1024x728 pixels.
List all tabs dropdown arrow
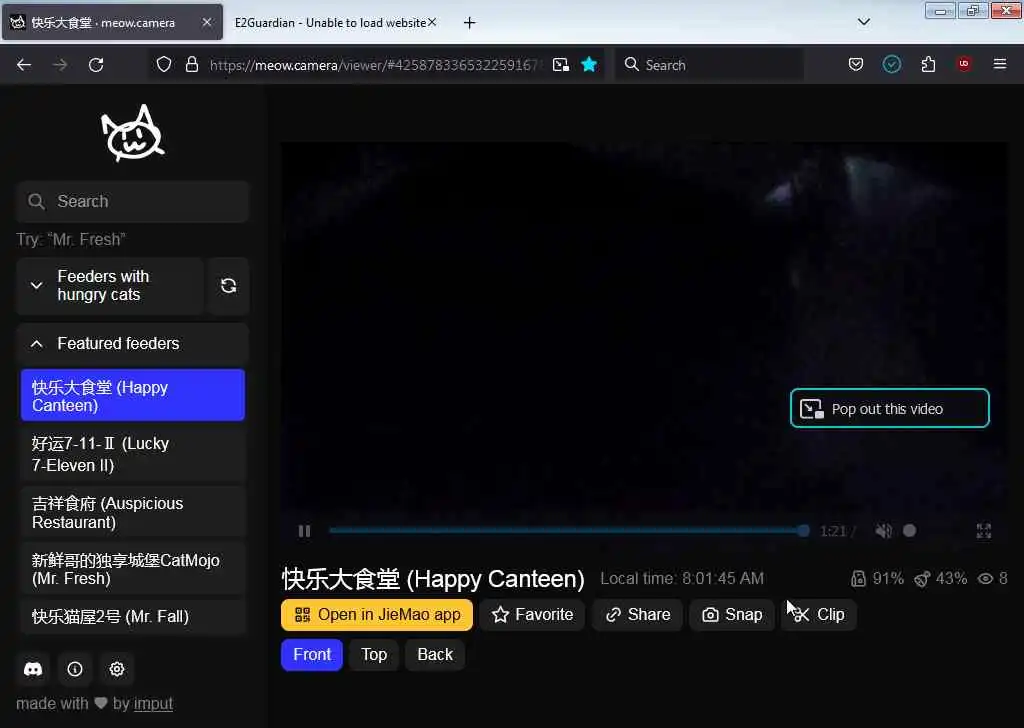pos(863,22)
